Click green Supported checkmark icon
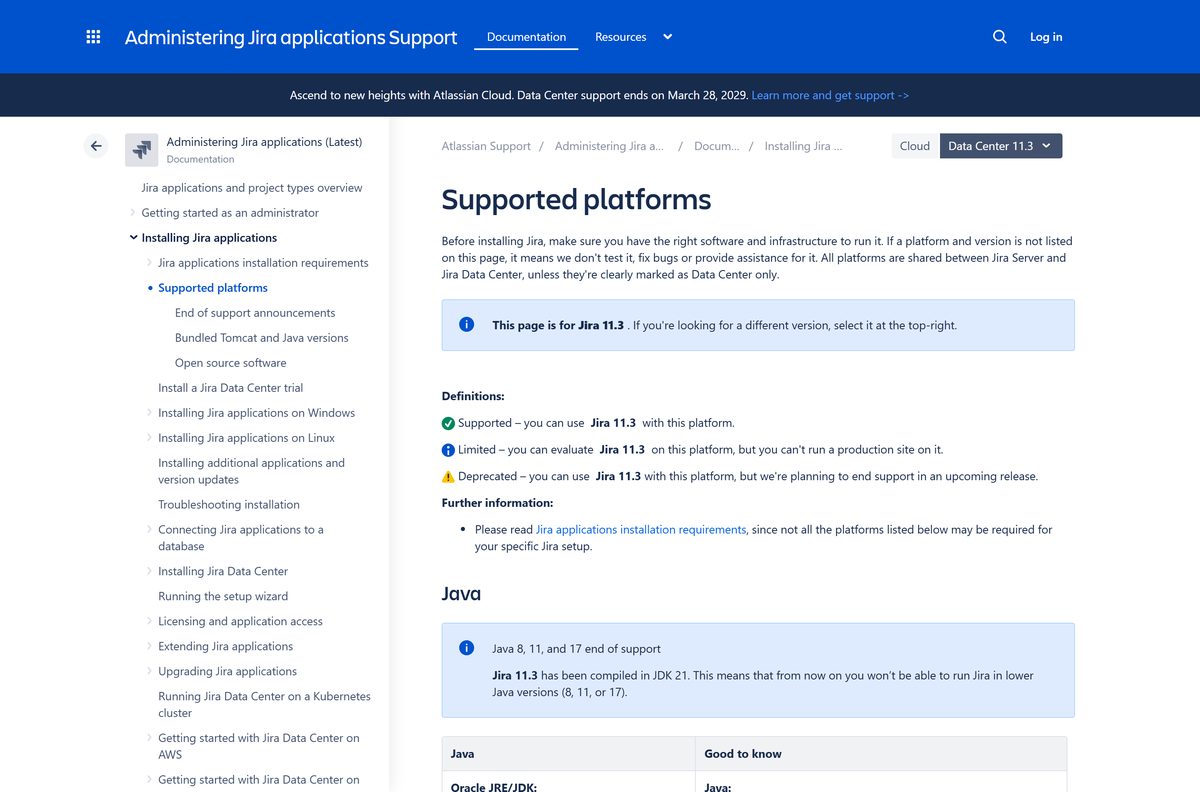1200x792 pixels. [448, 423]
